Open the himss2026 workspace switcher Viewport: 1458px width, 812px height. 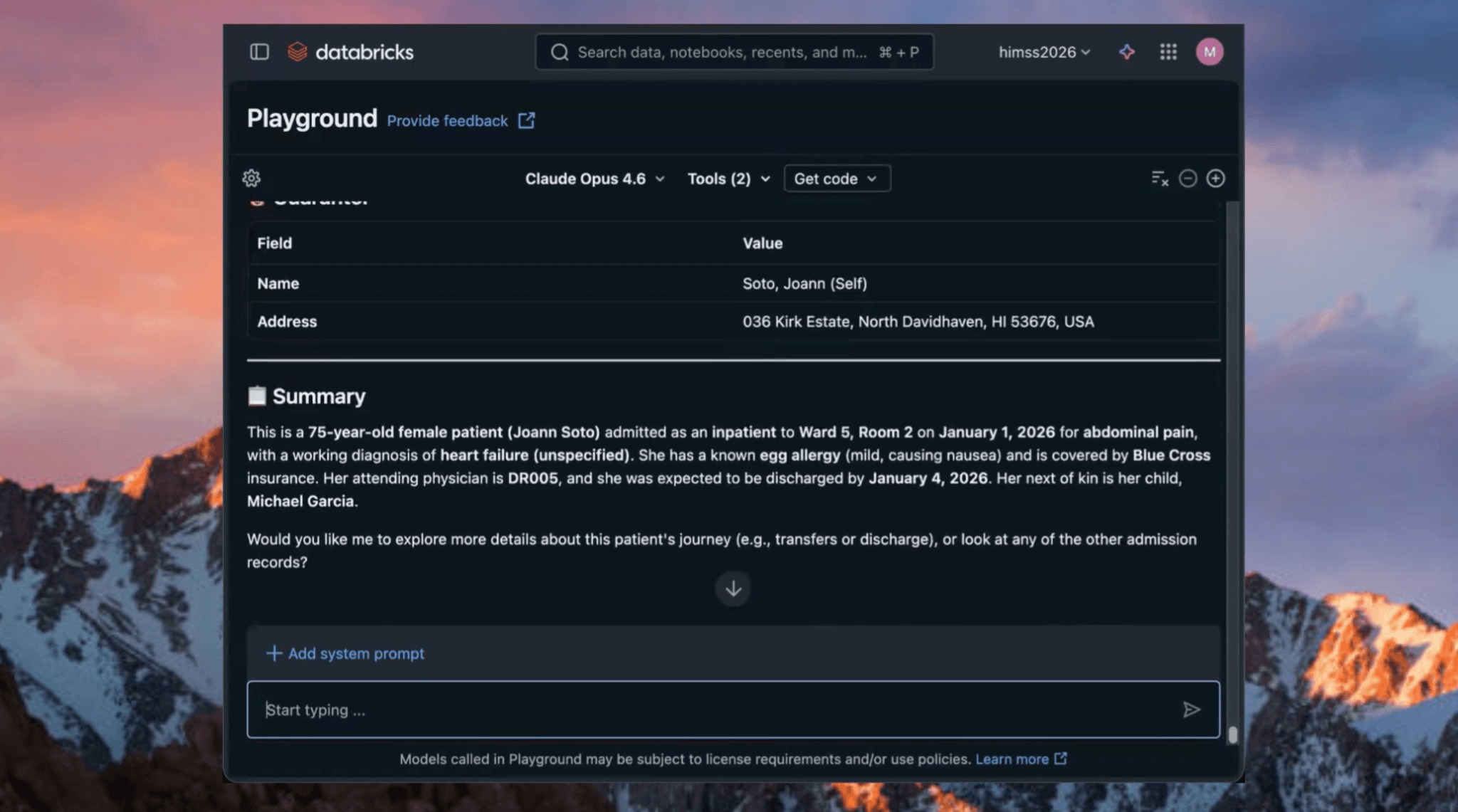tap(1044, 52)
